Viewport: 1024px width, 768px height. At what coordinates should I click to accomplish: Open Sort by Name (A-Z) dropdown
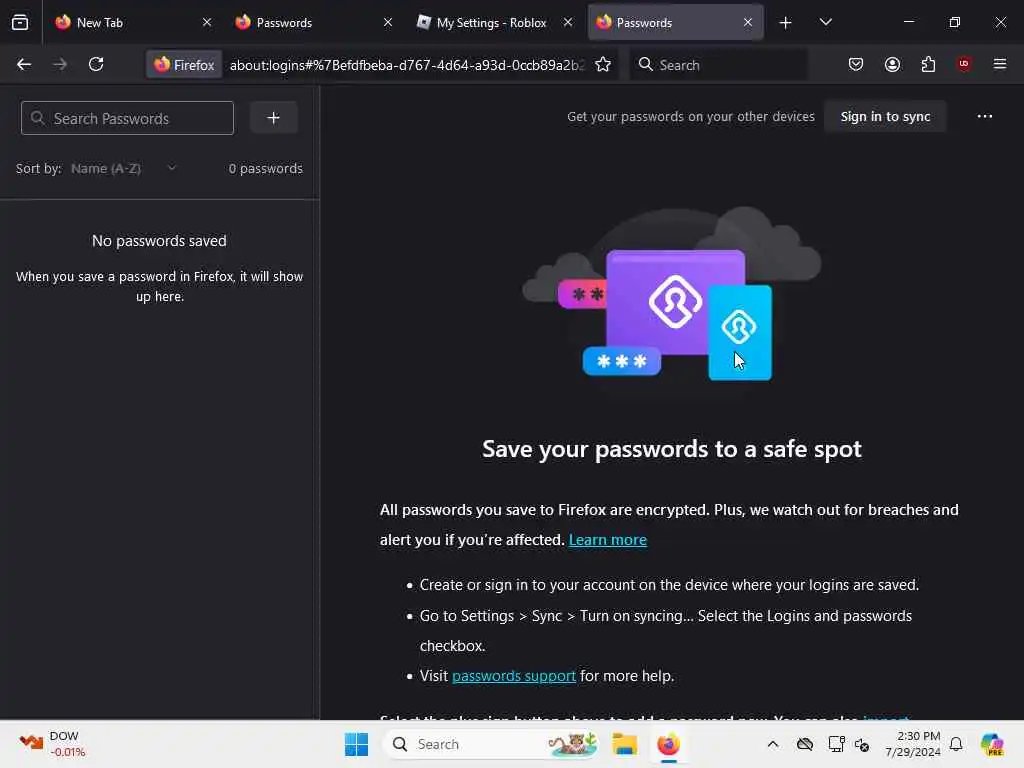click(x=123, y=168)
